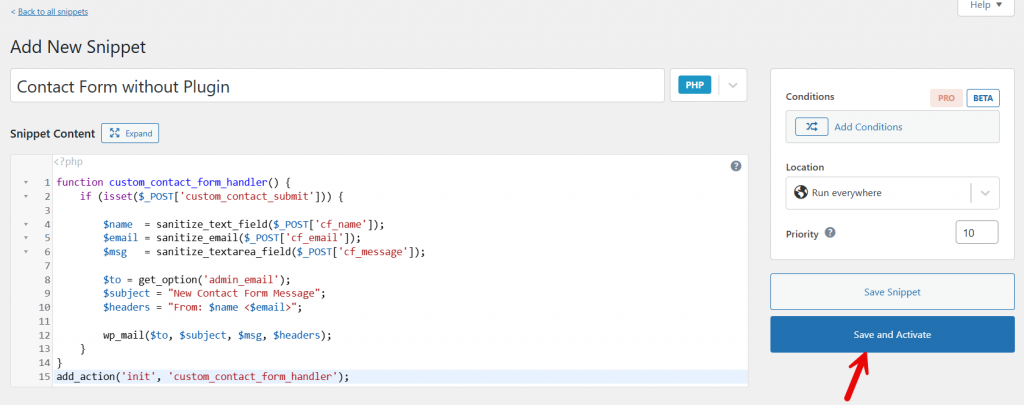Toggle the fold arrow at line 5
The image size is (1024, 405).
(x=25, y=238)
